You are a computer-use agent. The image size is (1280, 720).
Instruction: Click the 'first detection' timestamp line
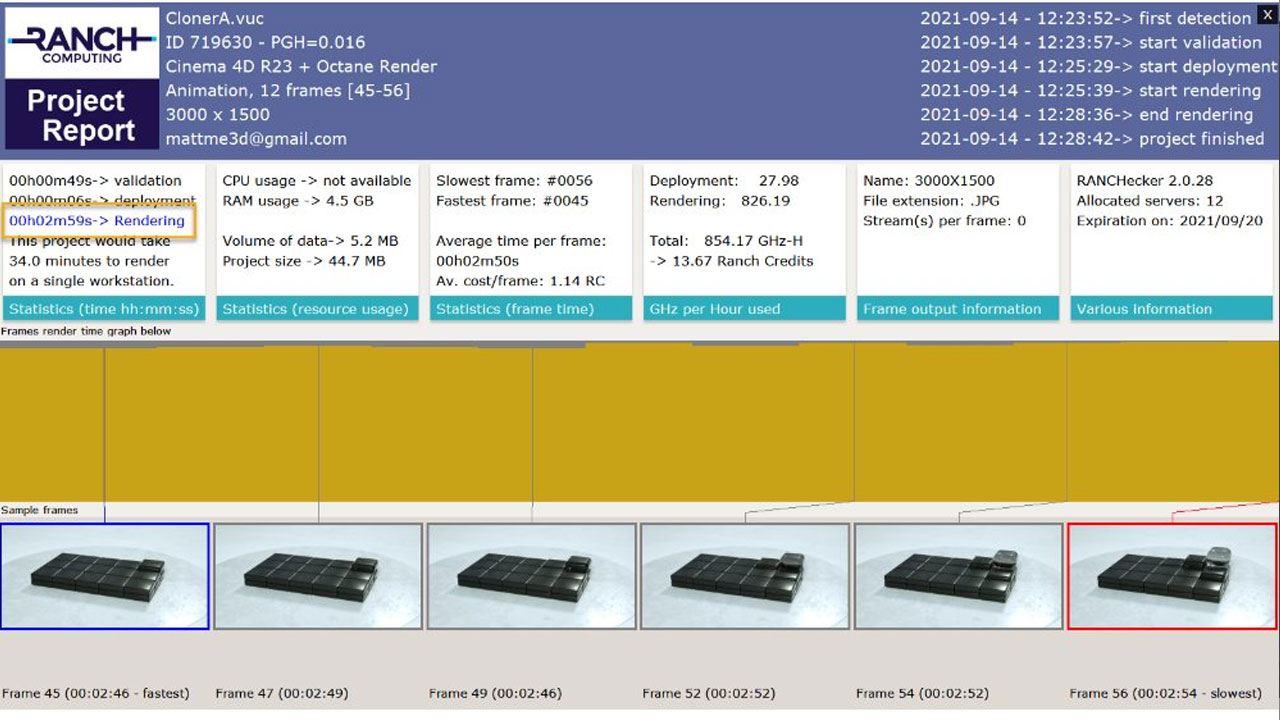point(1085,18)
